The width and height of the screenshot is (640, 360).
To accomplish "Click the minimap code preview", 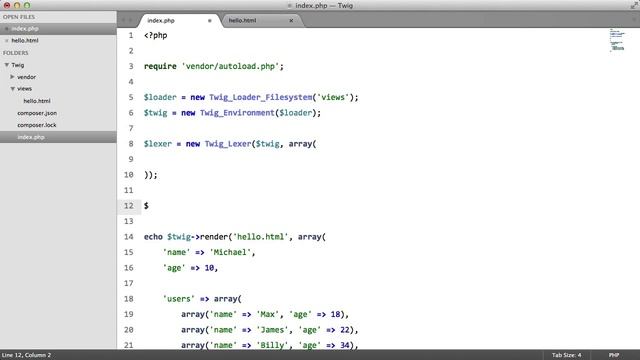I will 617,40.
